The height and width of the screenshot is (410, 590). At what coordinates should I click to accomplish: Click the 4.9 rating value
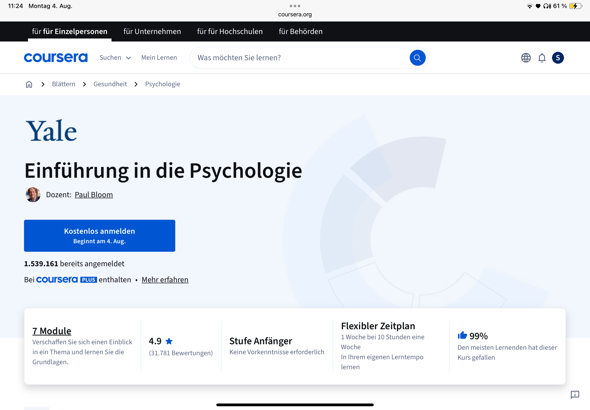pyautogui.click(x=155, y=341)
